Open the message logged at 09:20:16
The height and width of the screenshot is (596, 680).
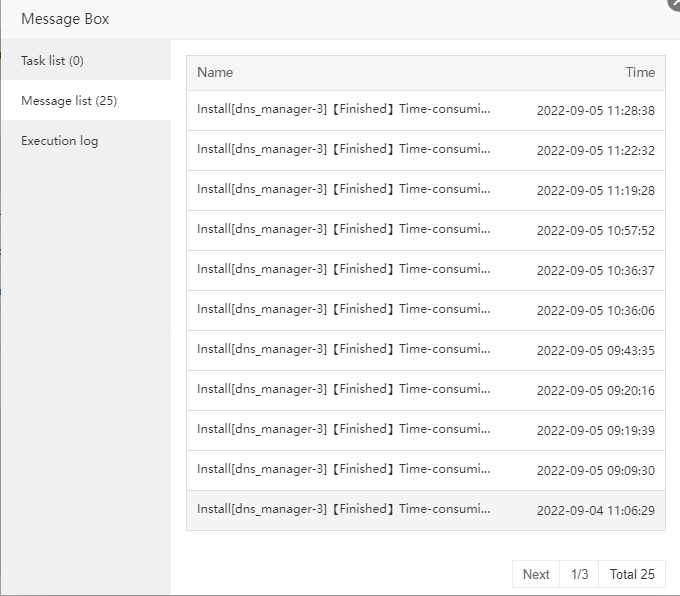(344, 390)
